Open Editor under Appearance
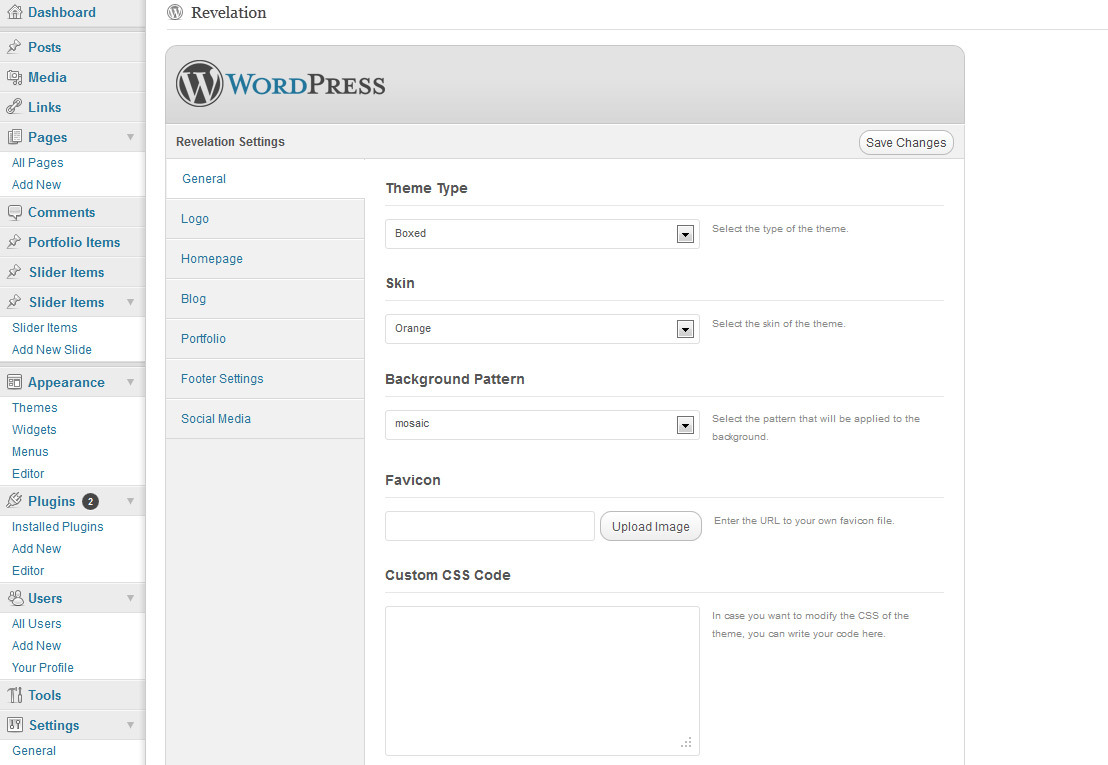1108x765 pixels. 28,473
